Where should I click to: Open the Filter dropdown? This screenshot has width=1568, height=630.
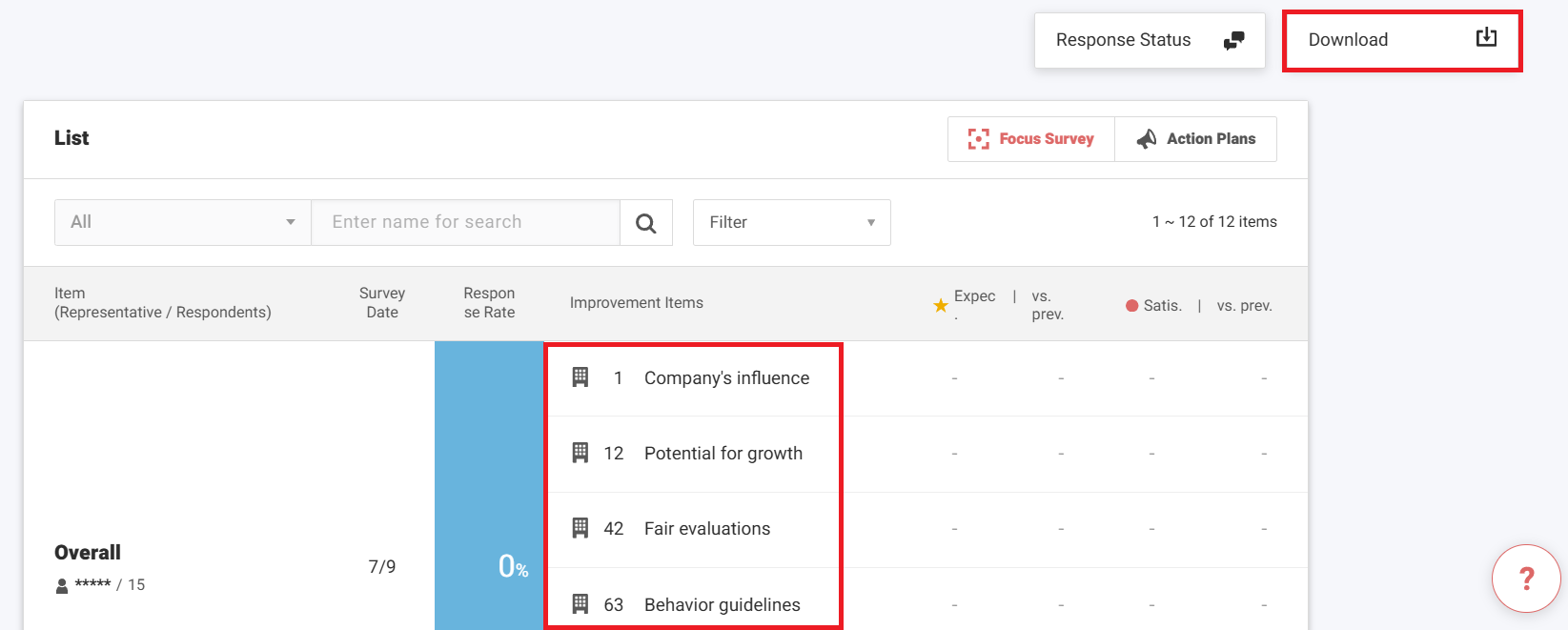[x=791, y=222]
